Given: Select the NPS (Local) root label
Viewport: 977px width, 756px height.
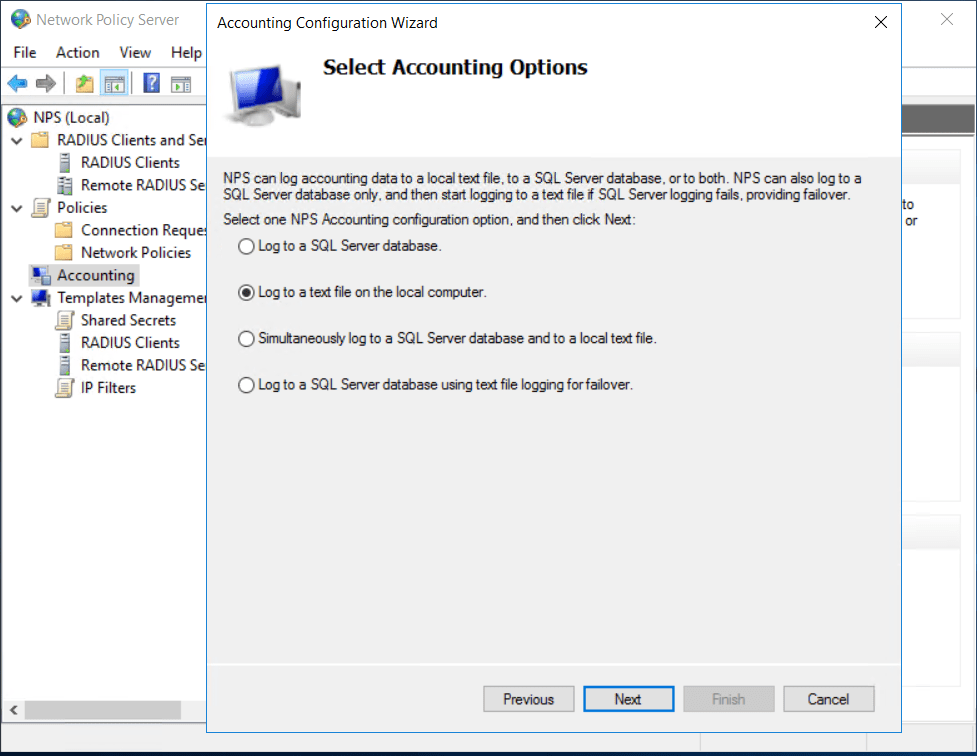Looking at the screenshot, I should tap(72, 117).
